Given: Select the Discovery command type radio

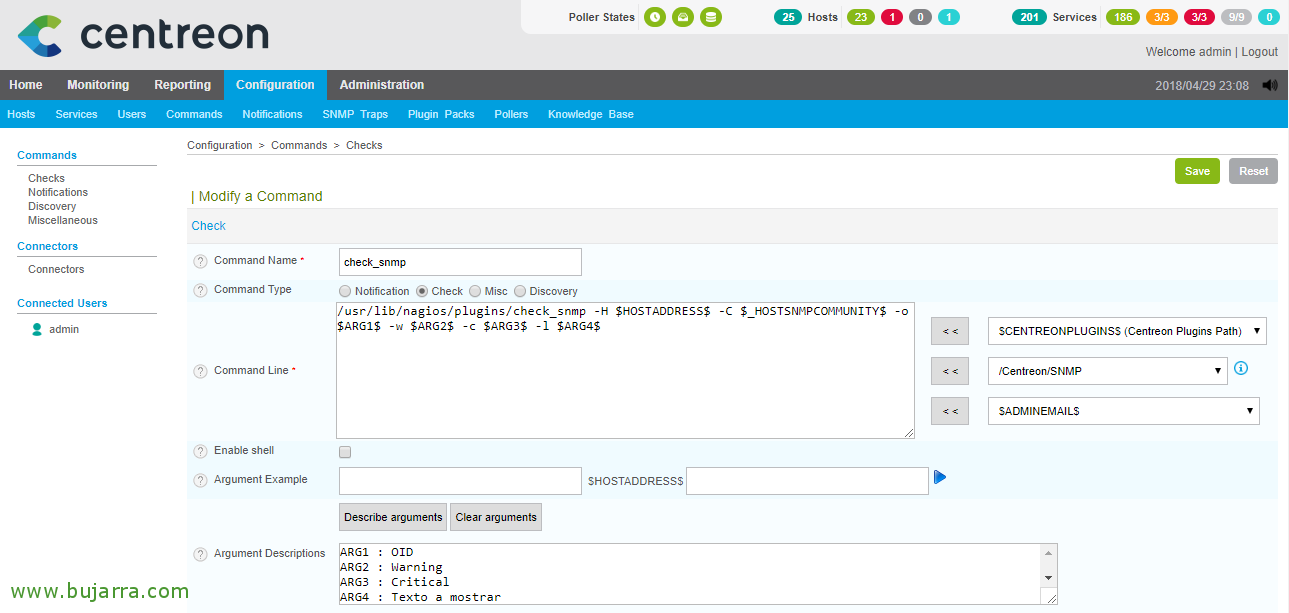Looking at the screenshot, I should point(520,291).
